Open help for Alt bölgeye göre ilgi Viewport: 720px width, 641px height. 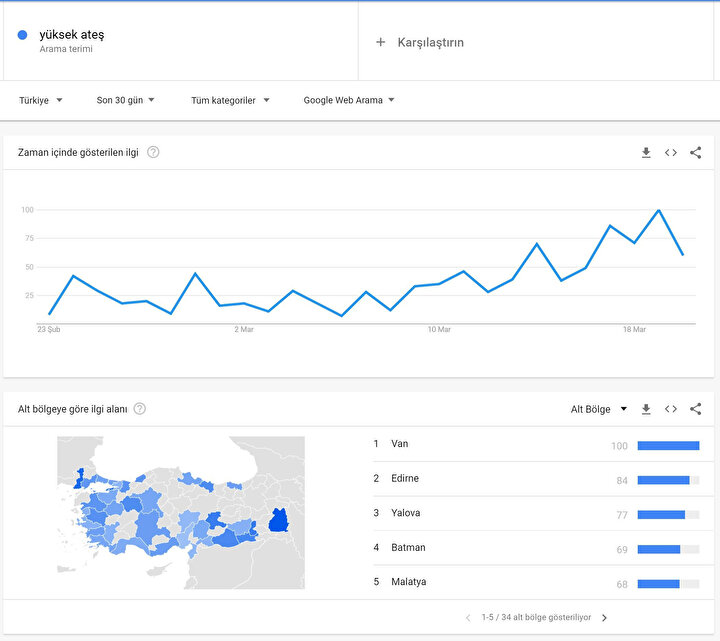tap(140, 409)
